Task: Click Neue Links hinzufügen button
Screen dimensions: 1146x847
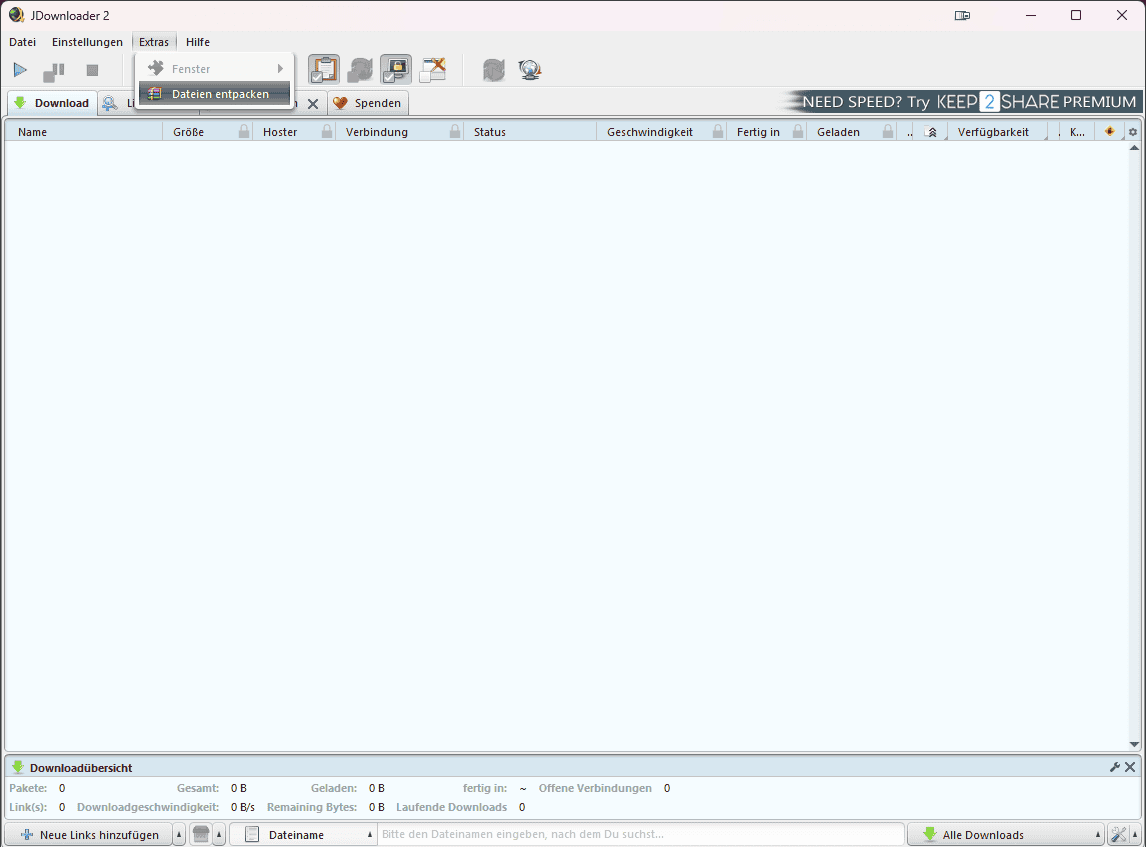Action: click(x=89, y=835)
